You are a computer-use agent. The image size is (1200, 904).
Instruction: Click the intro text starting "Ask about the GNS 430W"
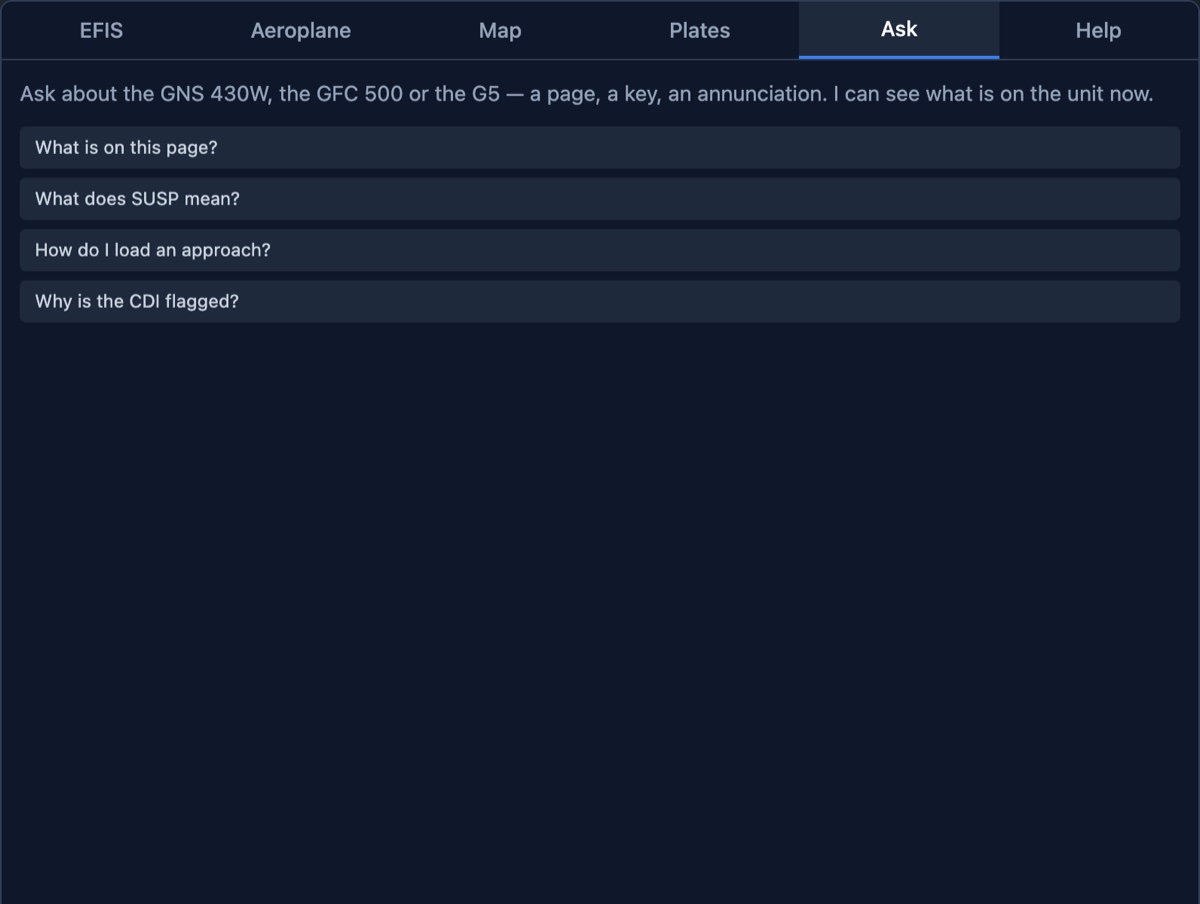click(586, 94)
